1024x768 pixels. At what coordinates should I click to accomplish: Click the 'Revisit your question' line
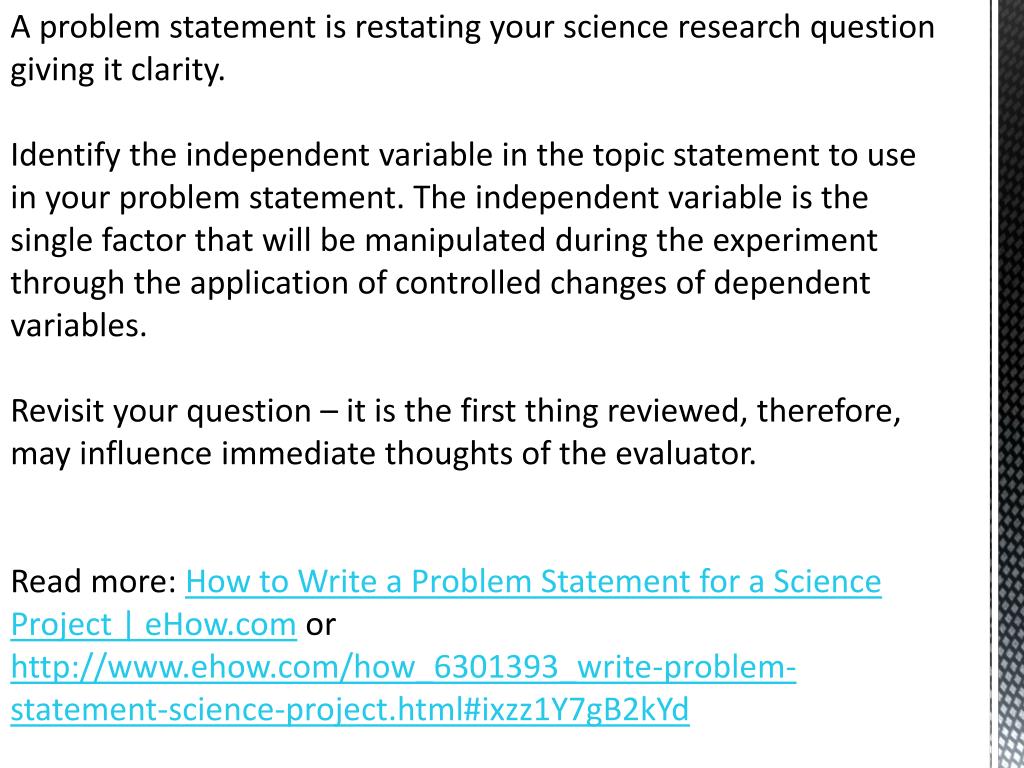pos(456,411)
